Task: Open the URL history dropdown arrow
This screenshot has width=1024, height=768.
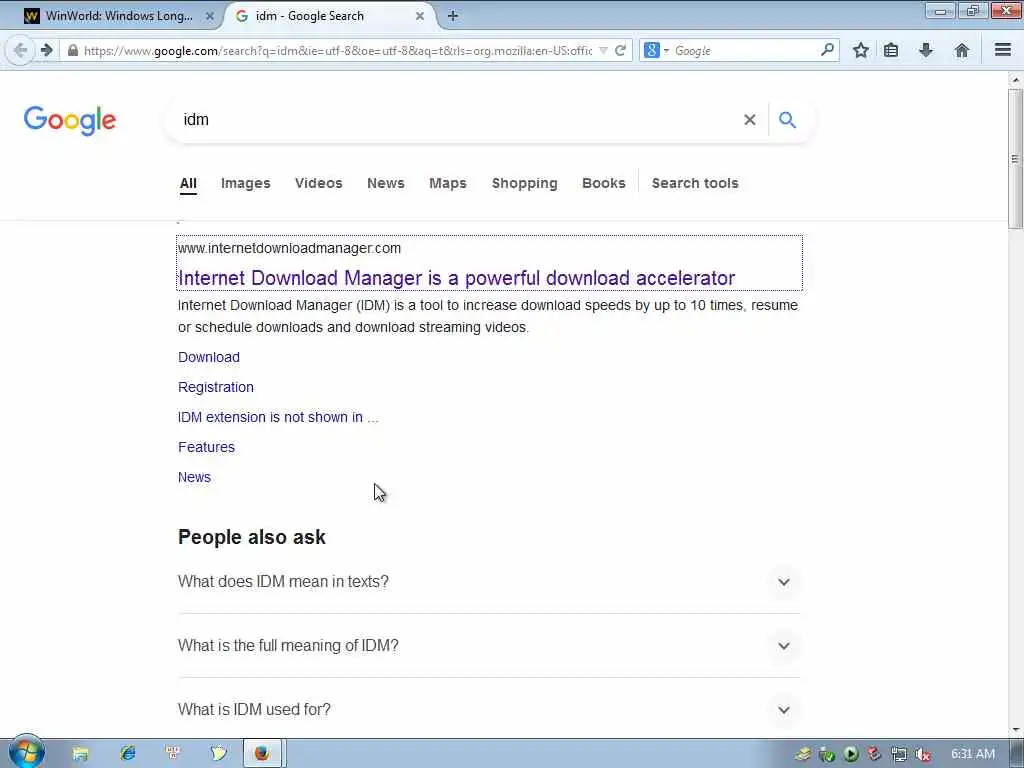Action: click(x=603, y=50)
